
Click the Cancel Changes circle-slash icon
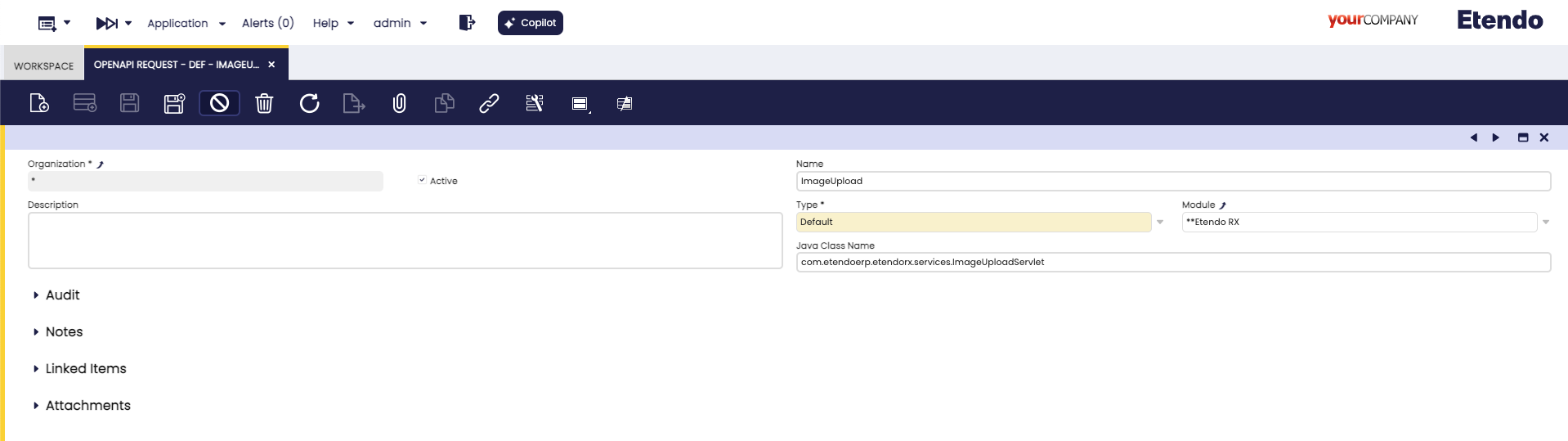(219, 103)
